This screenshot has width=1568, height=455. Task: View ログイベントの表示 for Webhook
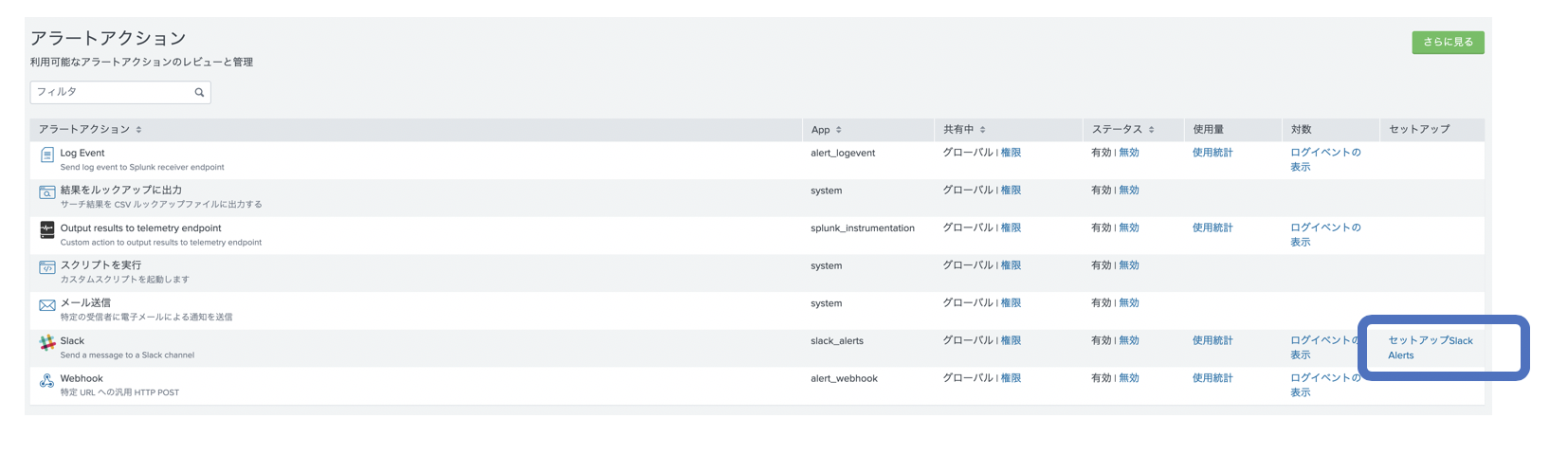[x=1325, y=385]
